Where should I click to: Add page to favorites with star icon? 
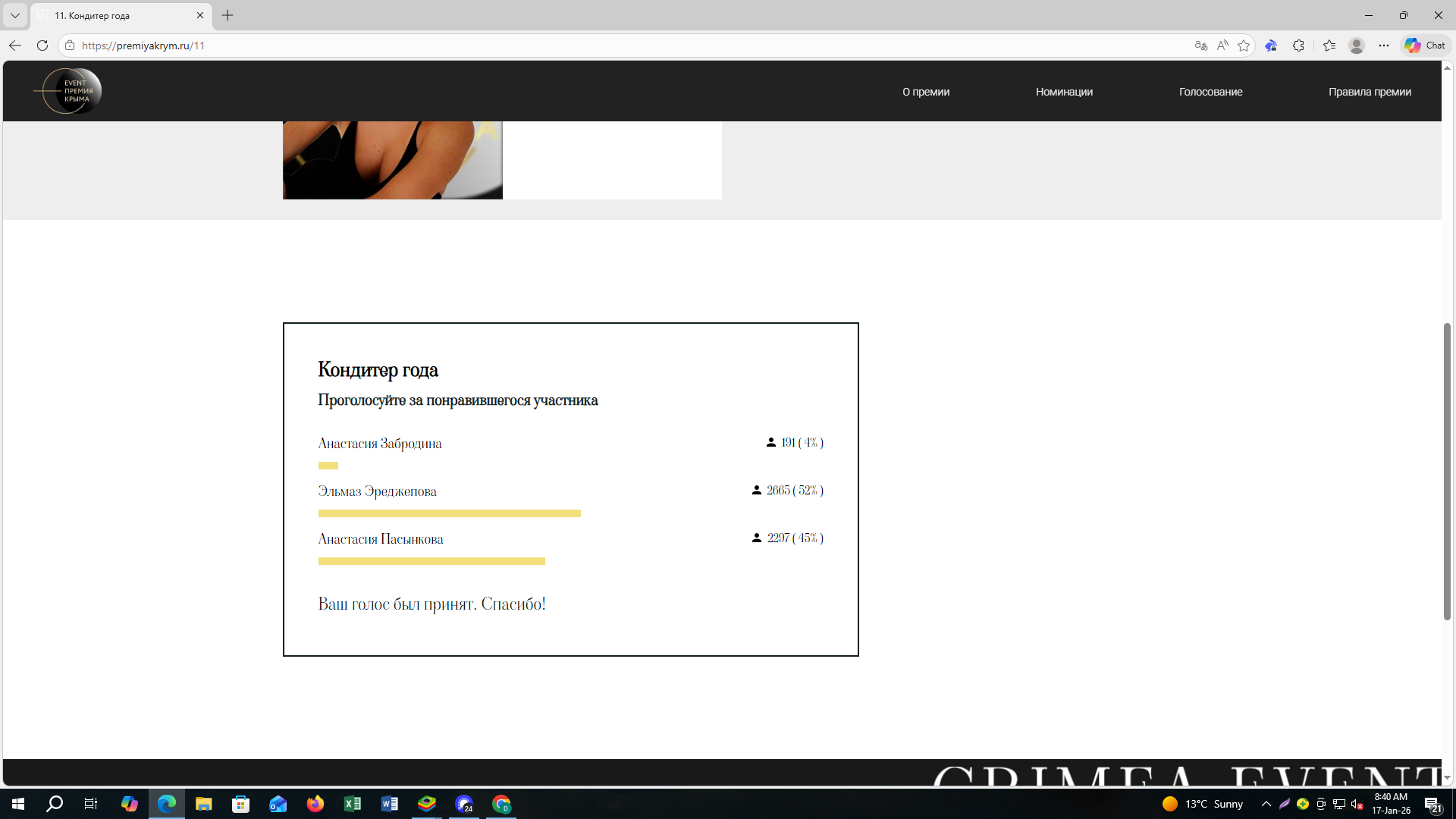1244,45
